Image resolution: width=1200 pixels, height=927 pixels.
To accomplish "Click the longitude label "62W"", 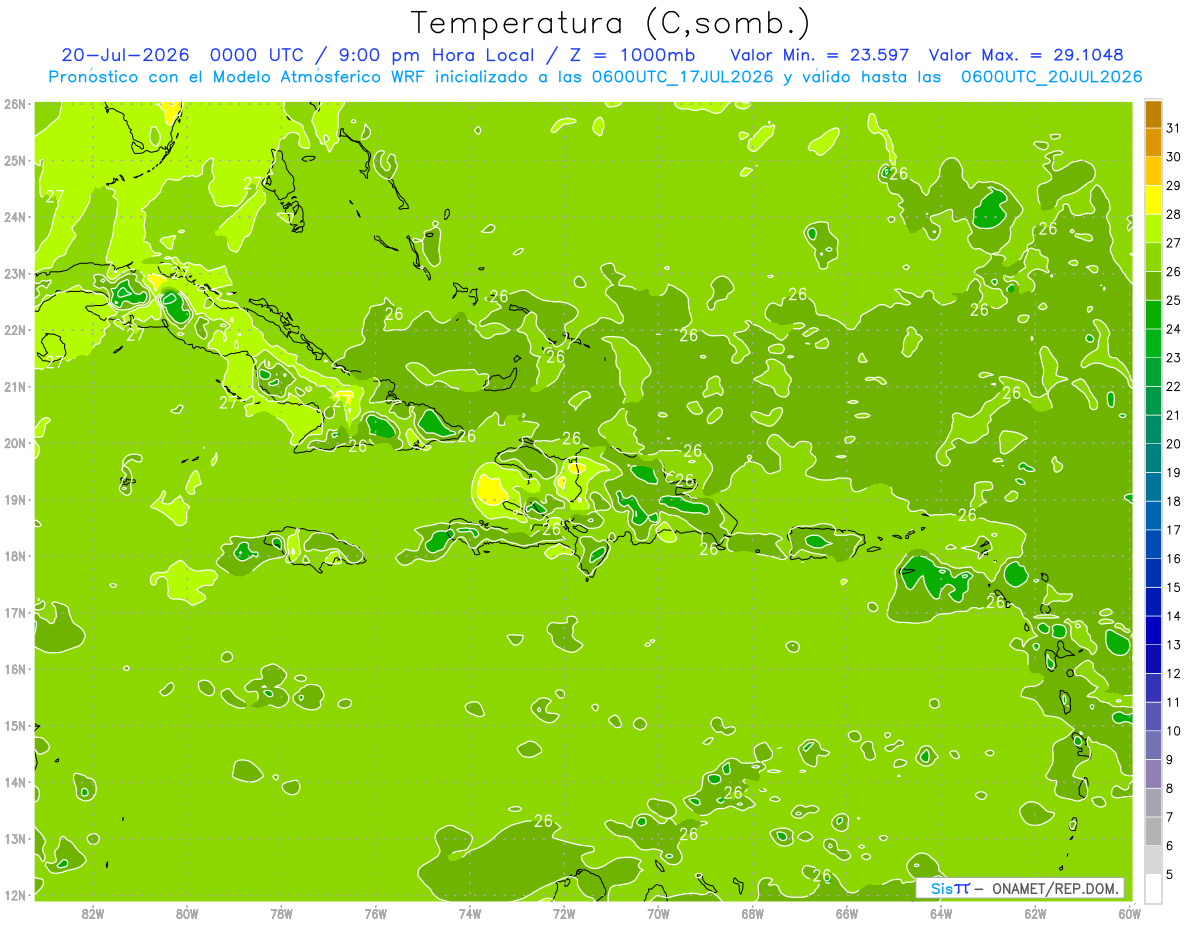I will click(1036, 914).
